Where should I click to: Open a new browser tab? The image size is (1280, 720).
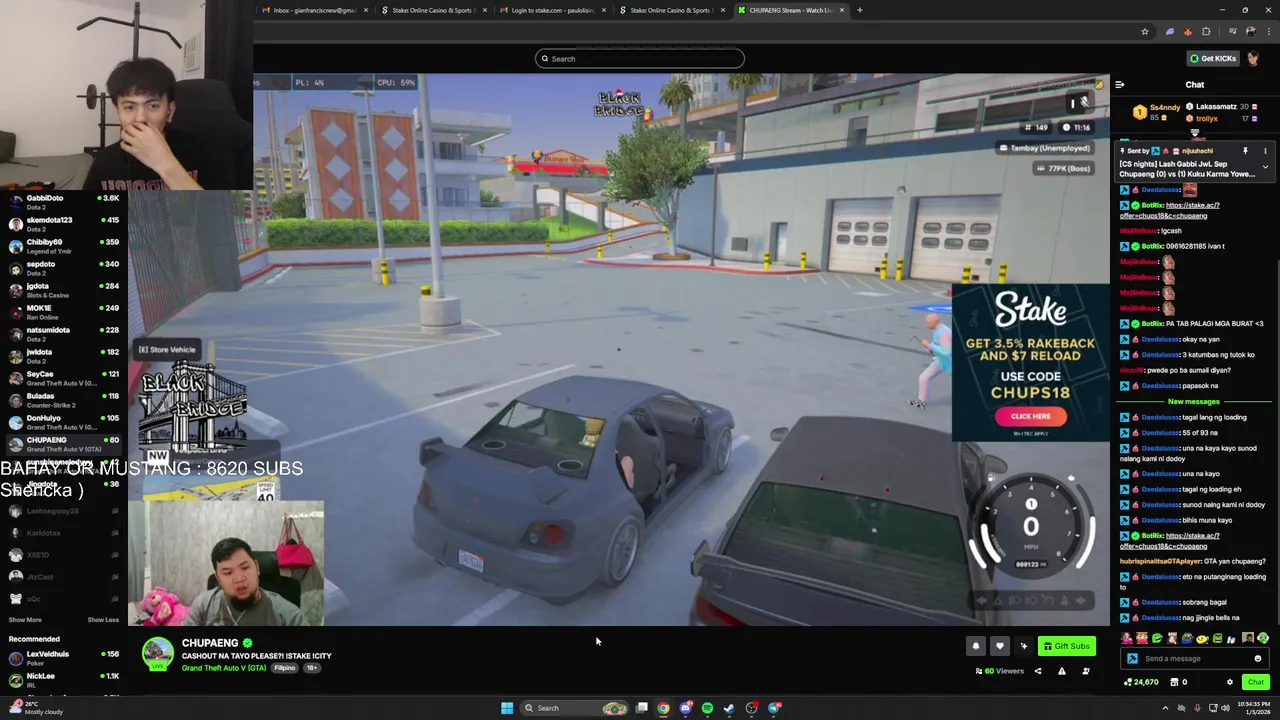[860, 10]
